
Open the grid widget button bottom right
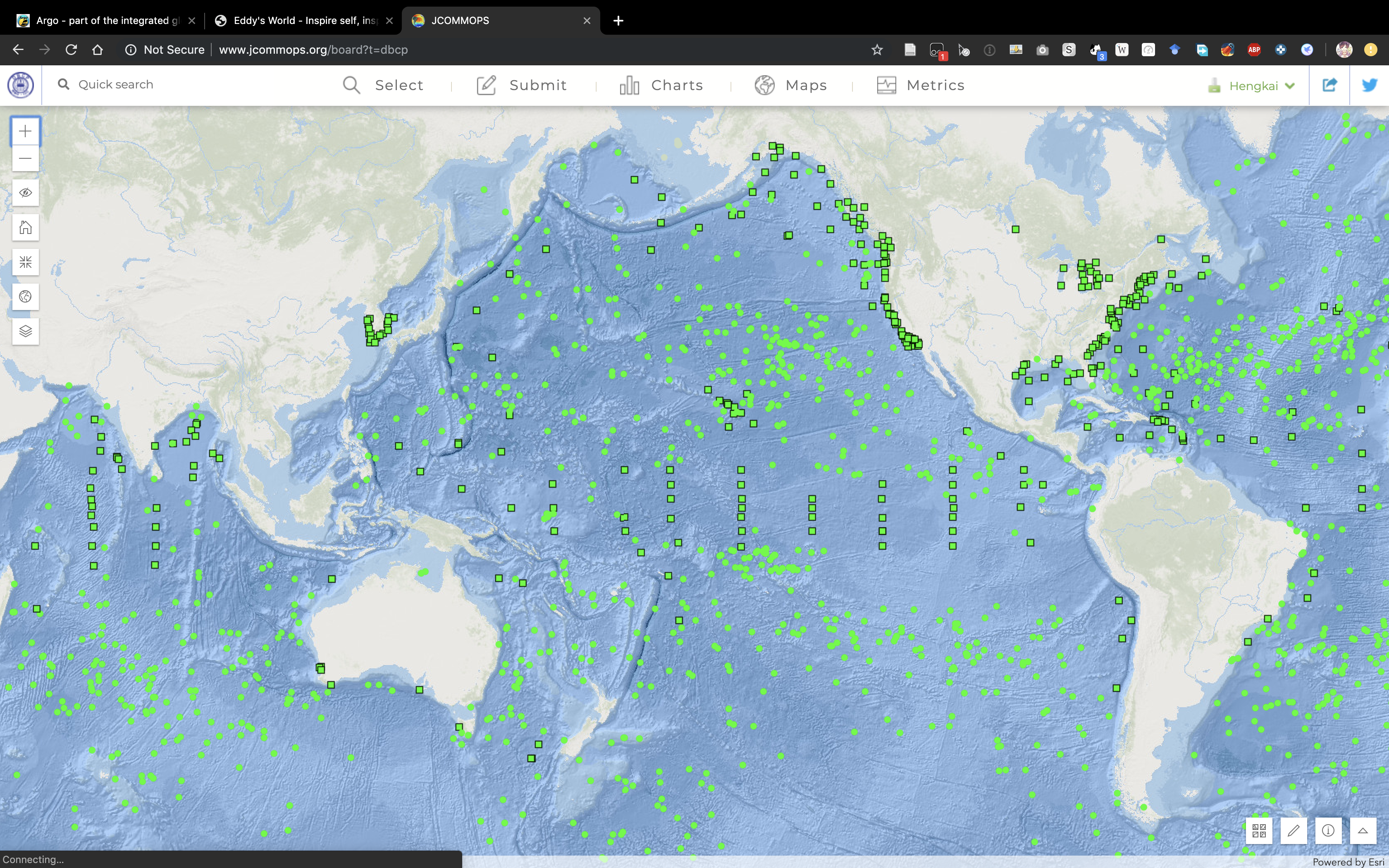[1259, 831]
